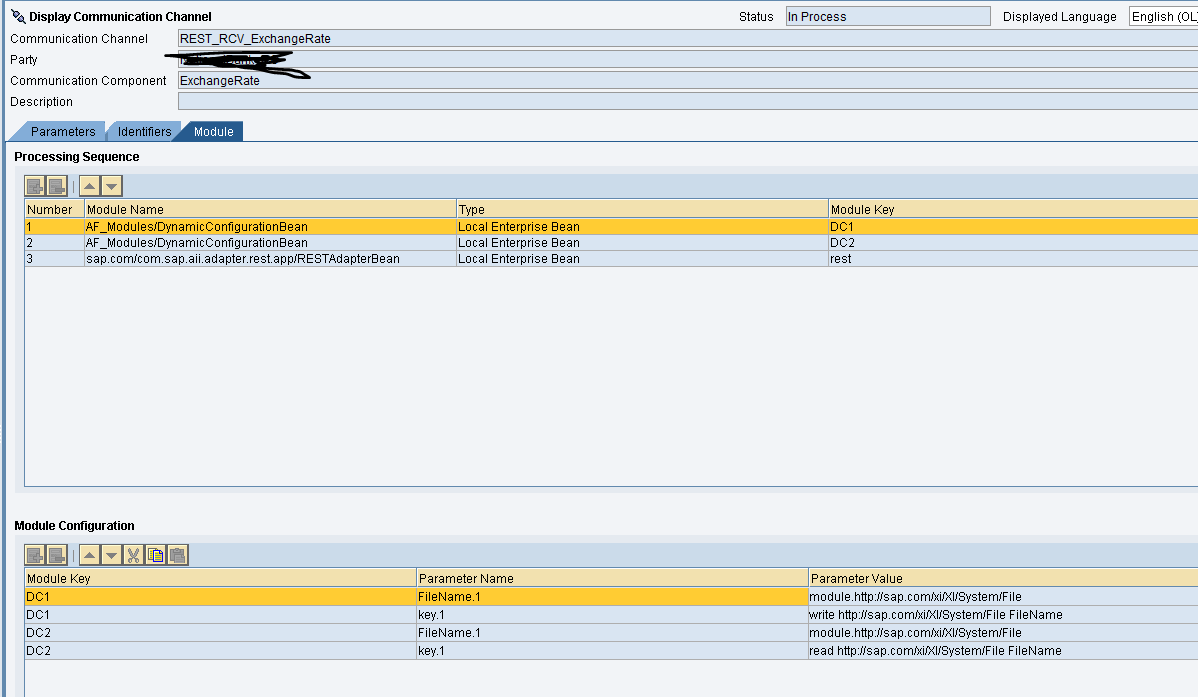Select DC2 FileName.1 parameter name cell
The image size is (1198, 697).
(x=612, y=632)
